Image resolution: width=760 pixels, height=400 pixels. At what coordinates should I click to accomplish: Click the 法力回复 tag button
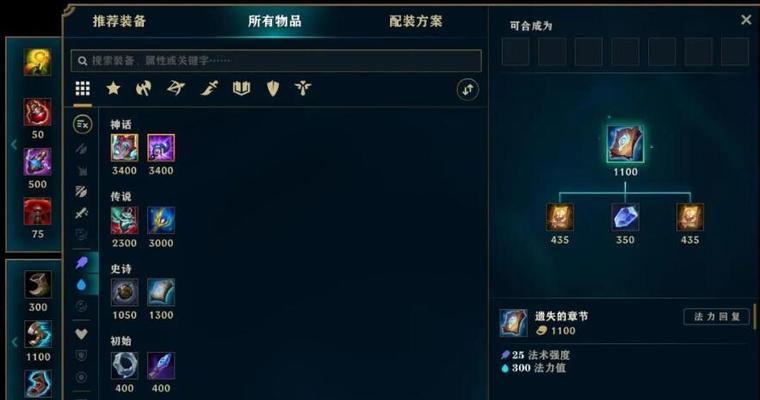716,317
